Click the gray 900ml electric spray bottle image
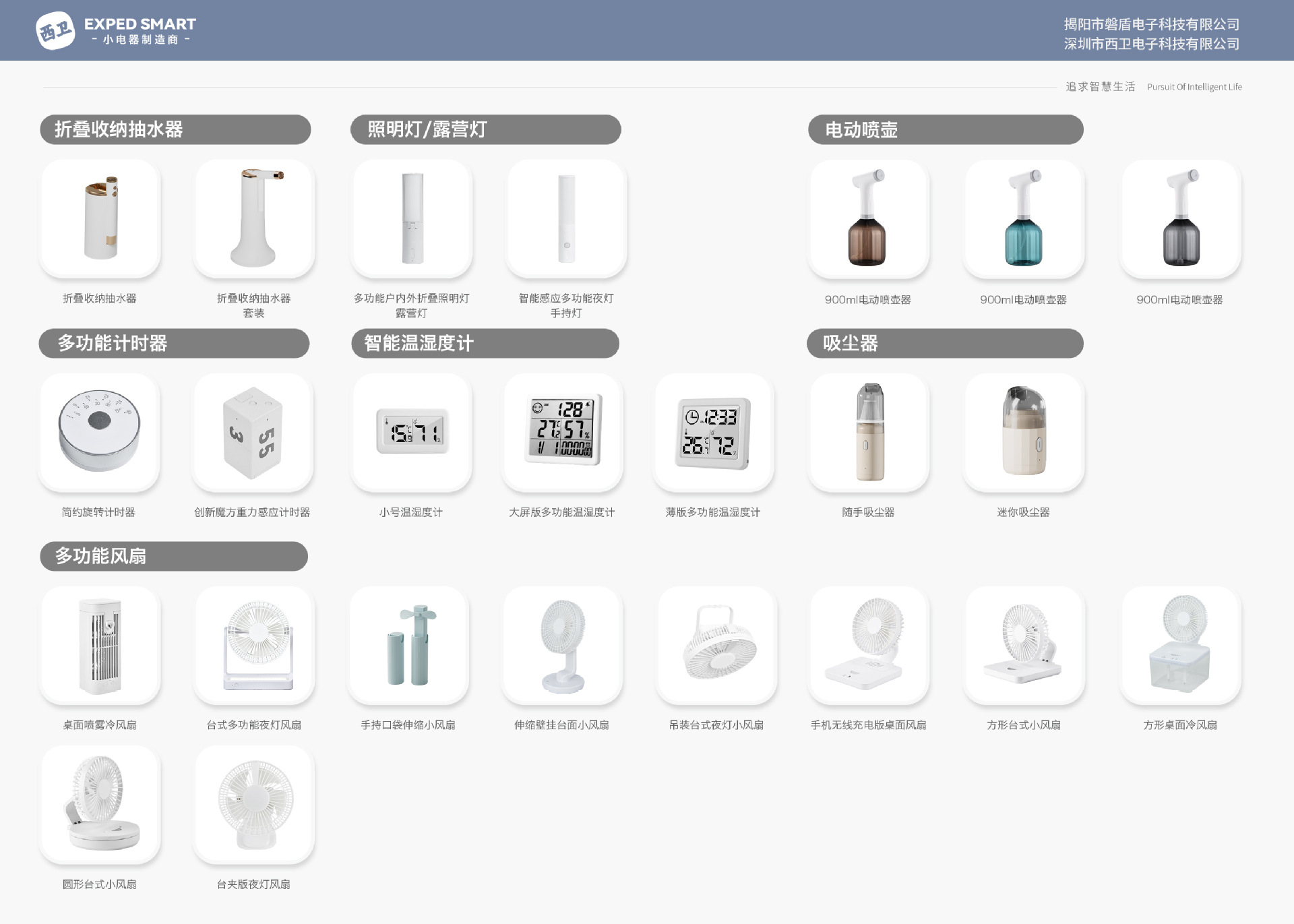The width and height of the screenshot is (1294, 924). click(1180, 219)
